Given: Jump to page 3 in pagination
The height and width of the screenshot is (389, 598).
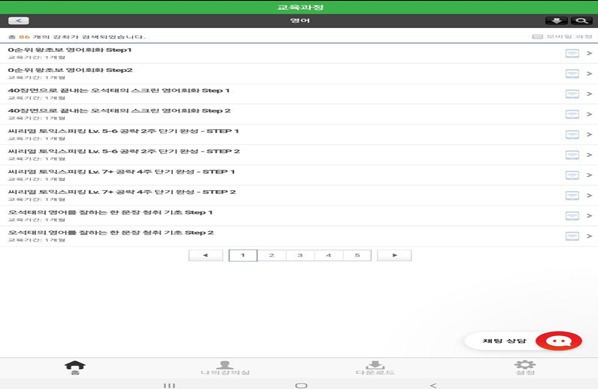Looking at the screenshot, I should pyautogui.click(x=300, y=255).
